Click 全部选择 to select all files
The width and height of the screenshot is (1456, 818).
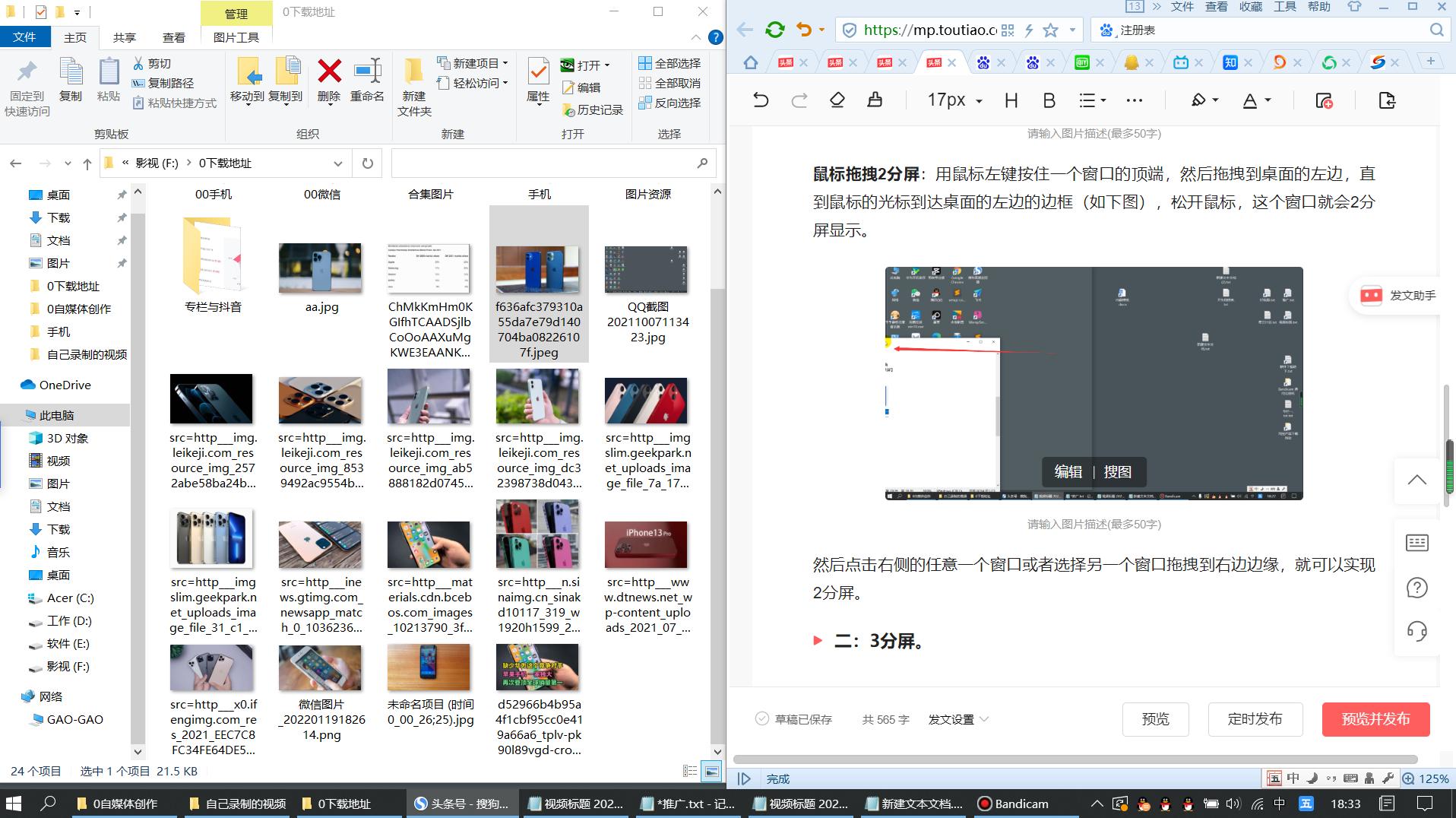pyautogui.click(x=672, y=63)
